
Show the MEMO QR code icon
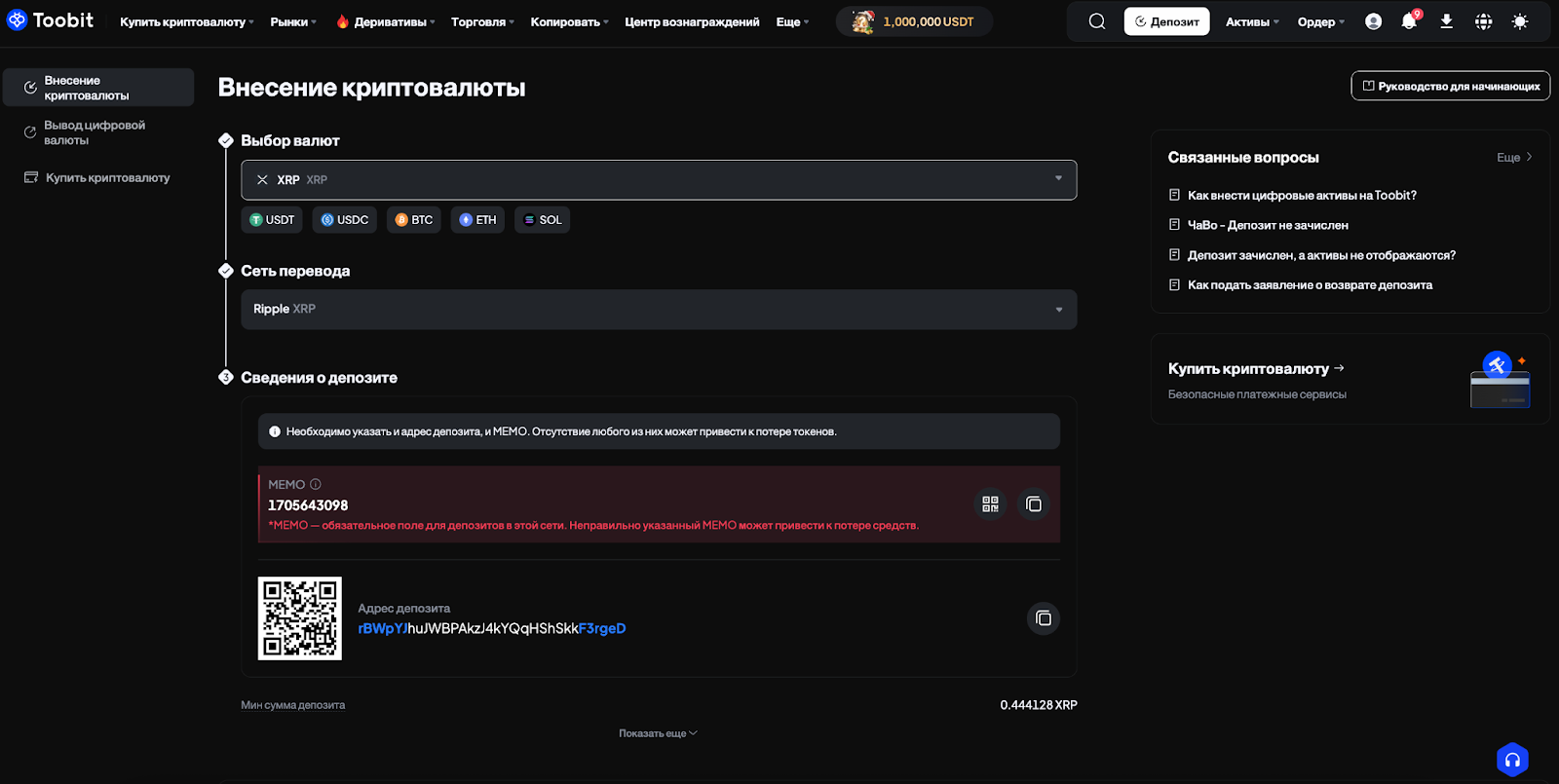coord(990,504)
